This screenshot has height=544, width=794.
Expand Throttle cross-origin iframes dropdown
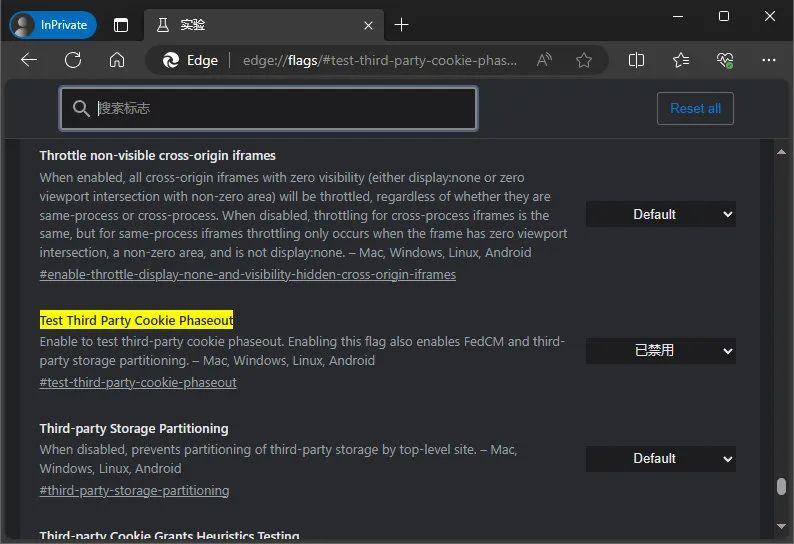(x=660, y=214)
